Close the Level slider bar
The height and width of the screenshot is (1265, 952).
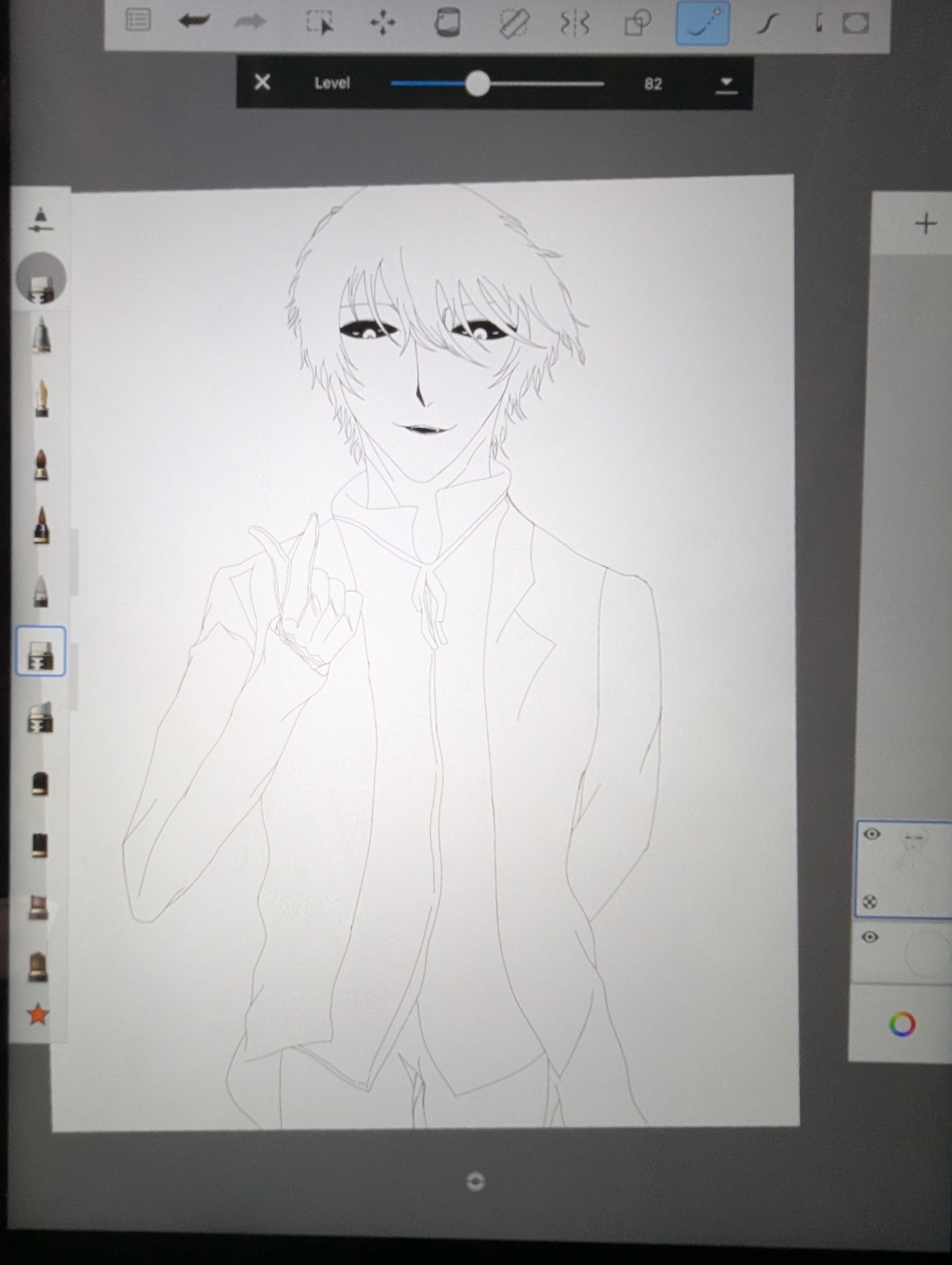262,82
